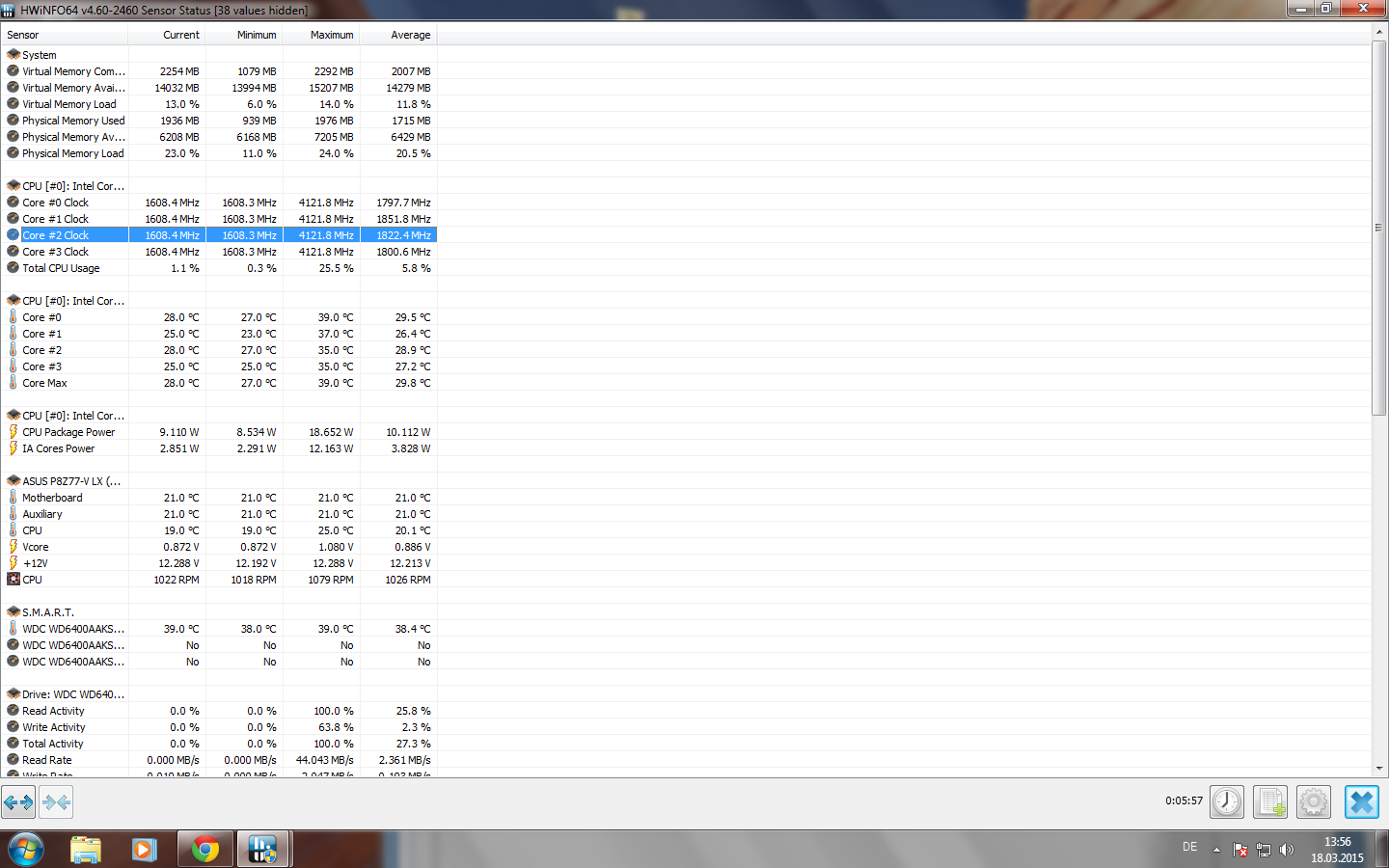Viewport: 1389px width, 868px height.
Task: Click the vertical scrollbar thumb
Action: [1379, 228]
